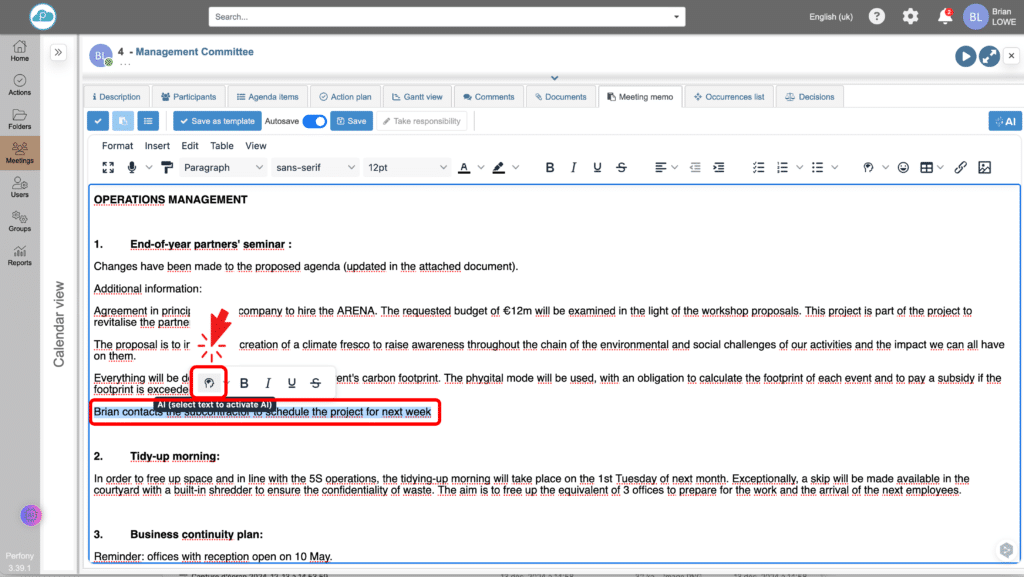This screenshot has width=1024, height=577.
Task: Open the 12pt font size dropdown
Action: [405, 168]
